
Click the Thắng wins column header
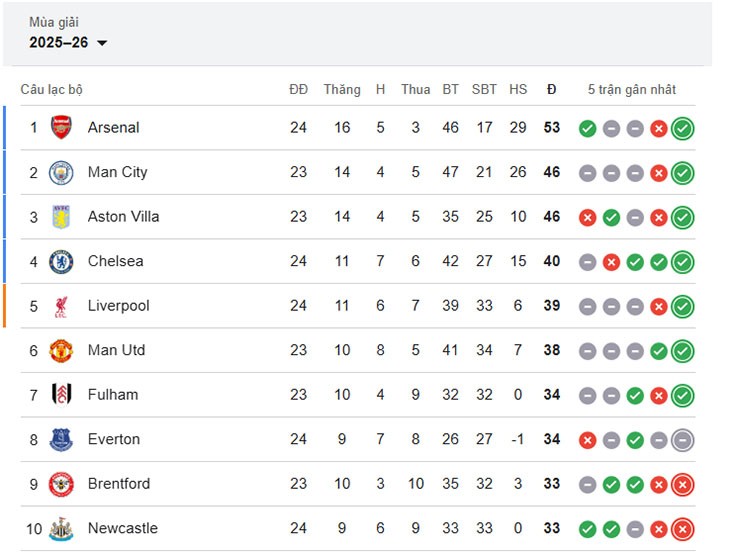pos(342,90)
